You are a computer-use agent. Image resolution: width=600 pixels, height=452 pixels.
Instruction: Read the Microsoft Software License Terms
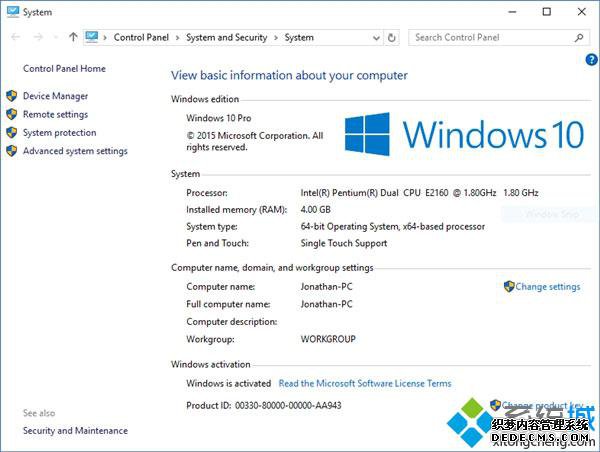pyautogui.click(x=365, y=383)
